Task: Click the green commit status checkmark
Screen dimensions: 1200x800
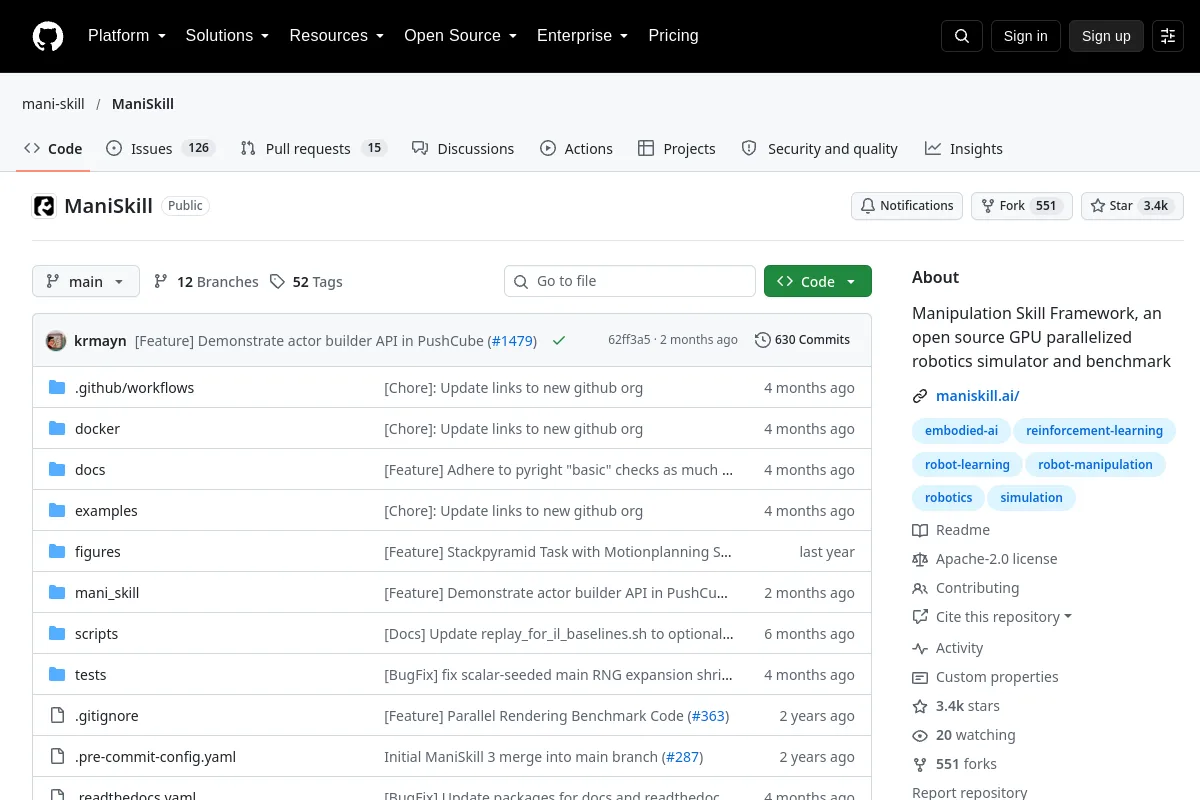Action: click(x=559, y=340)
